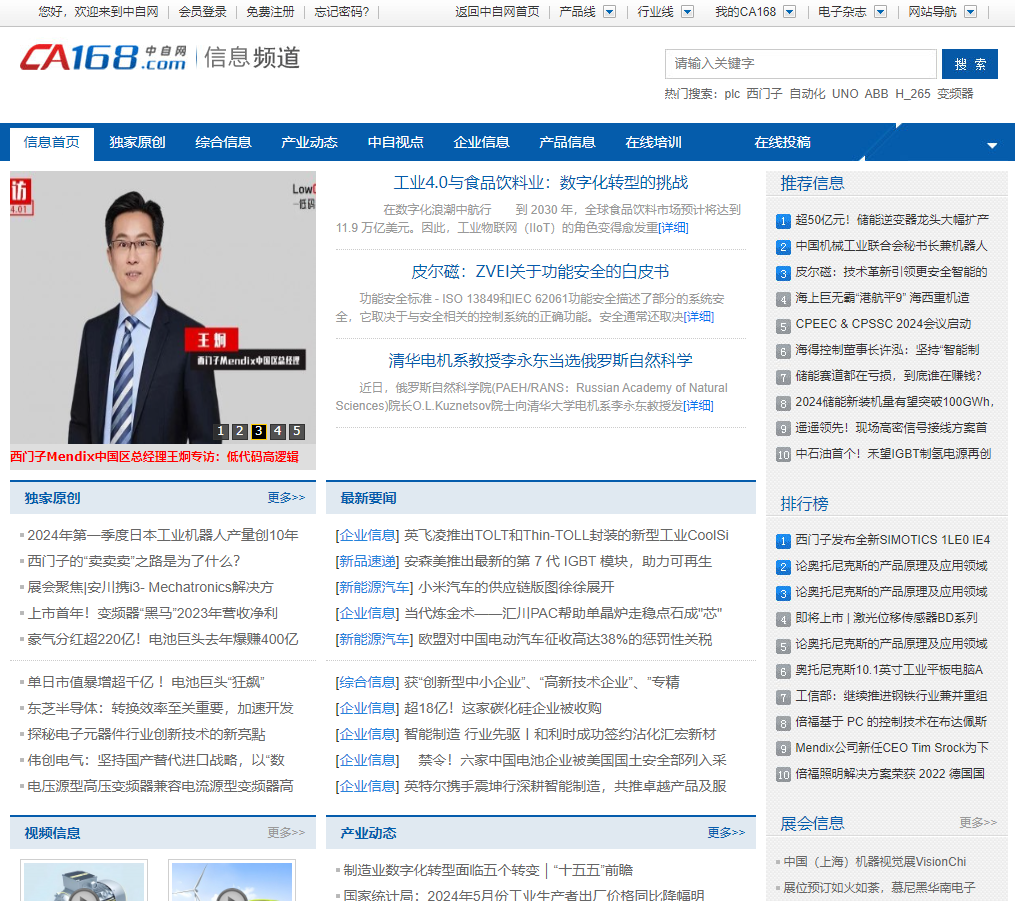Open headline 皮尔磁：ZVEI关于功能安全的白皮书

tap(541, 272)
